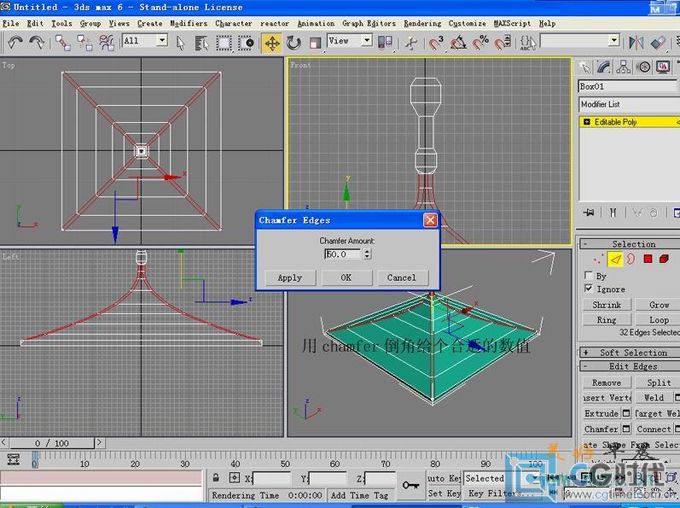This screenshot has height=508, width=680.
Task: Click the time slider 0 / 100 handle
Action: [52, 443]
